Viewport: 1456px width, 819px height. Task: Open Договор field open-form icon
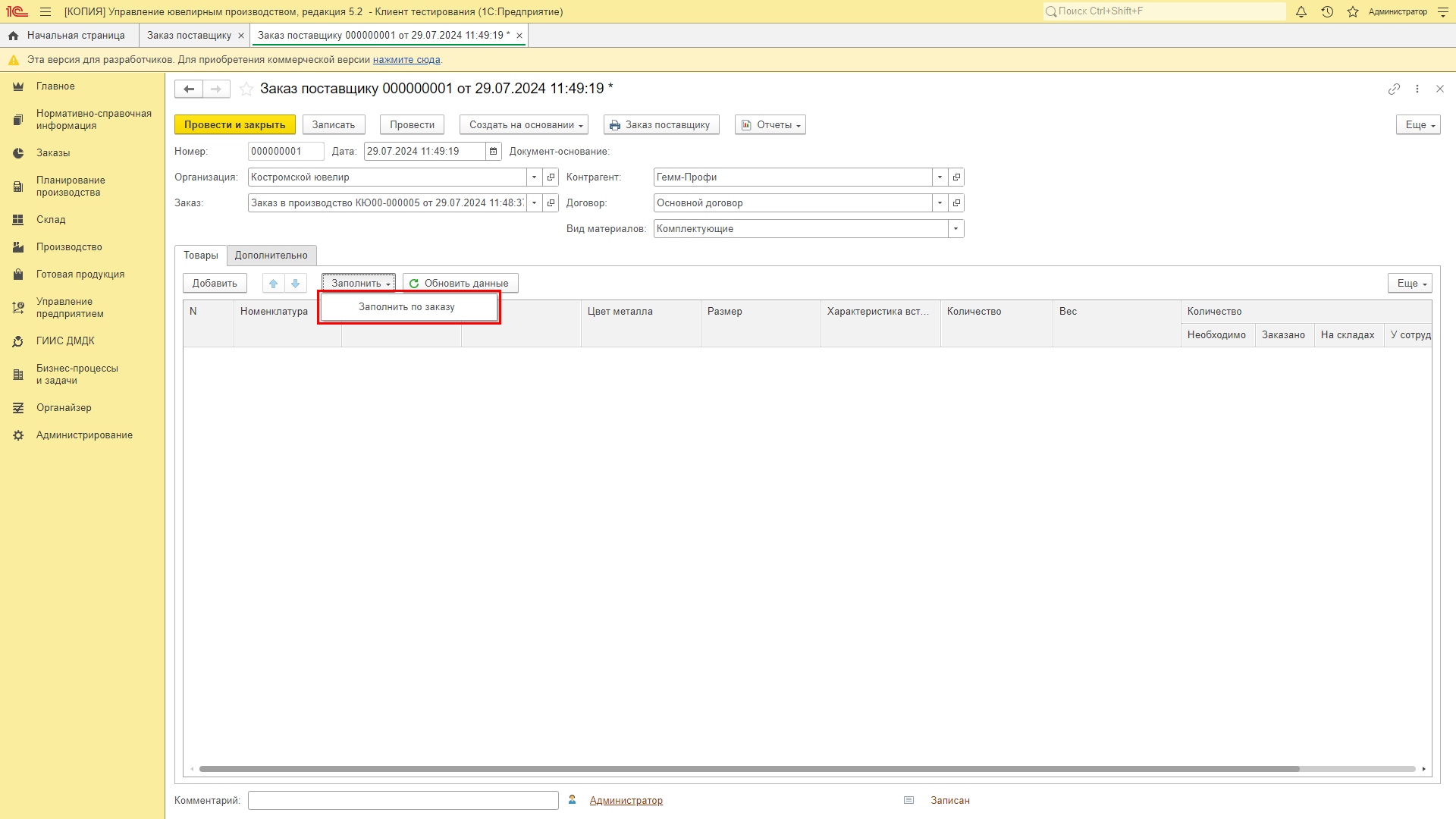[956, 203]
